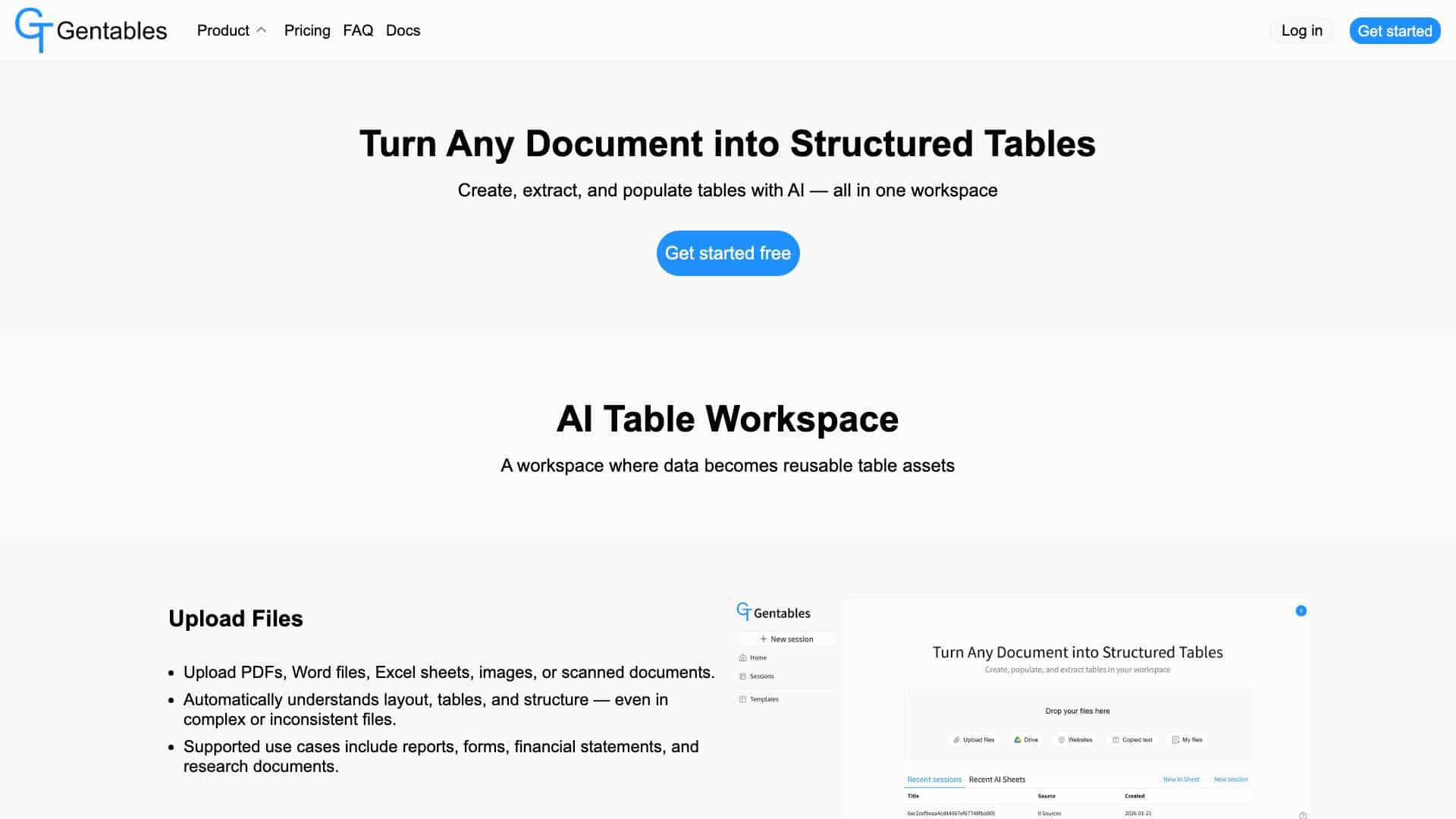
Task: Click the Gentables logo in the header
Action: pyautogui.click(x=91, y=30)
